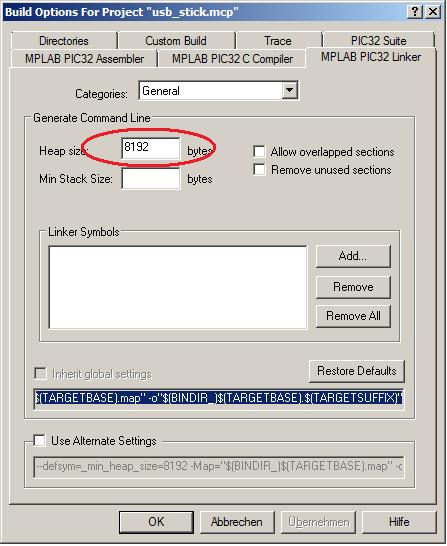
Task: Close the Build Options dialog
Action: 433,12
